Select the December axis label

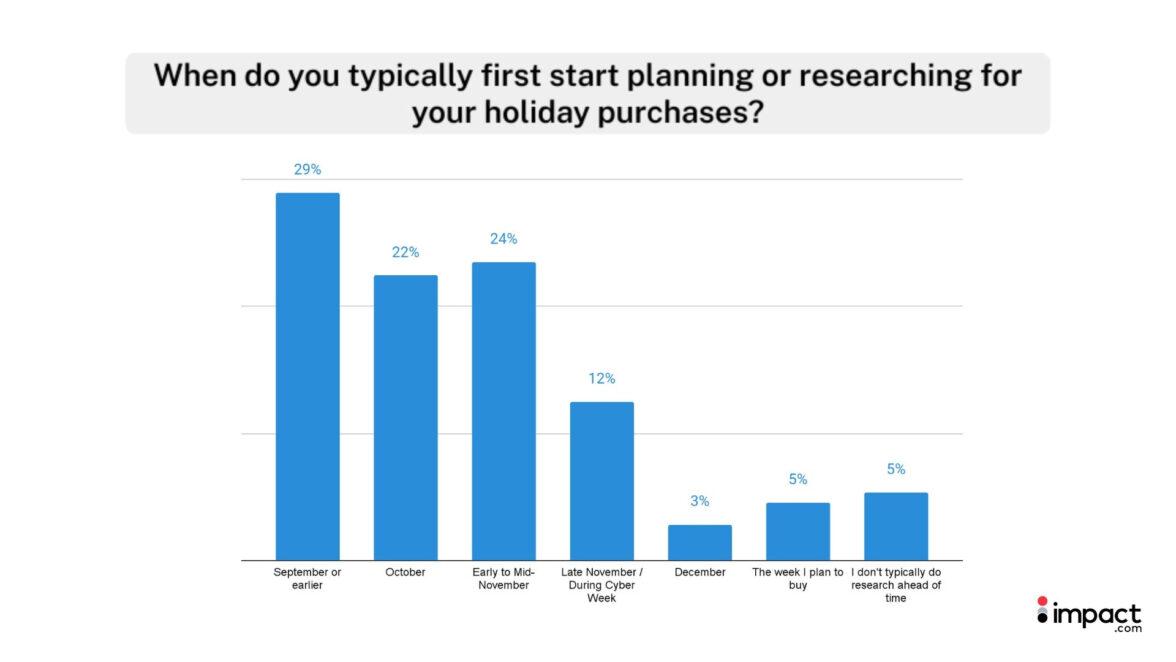(x=699, y=572)
